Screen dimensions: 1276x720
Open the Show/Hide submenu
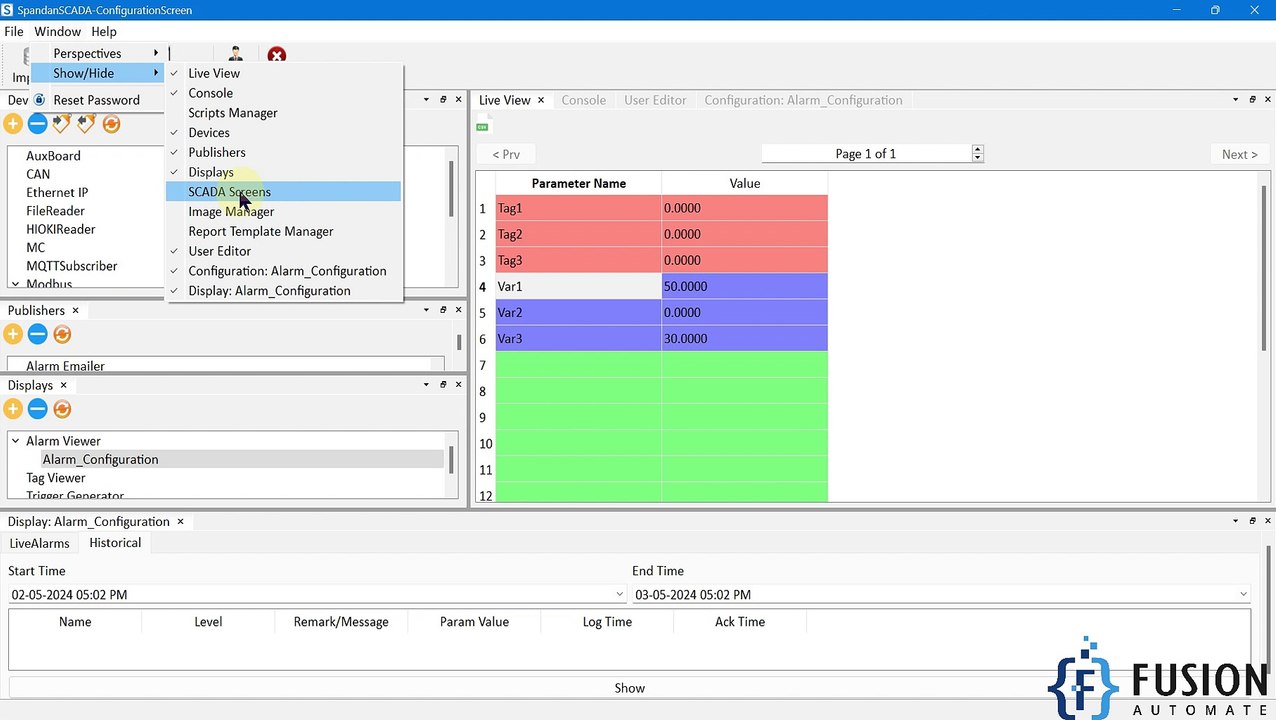98,73
